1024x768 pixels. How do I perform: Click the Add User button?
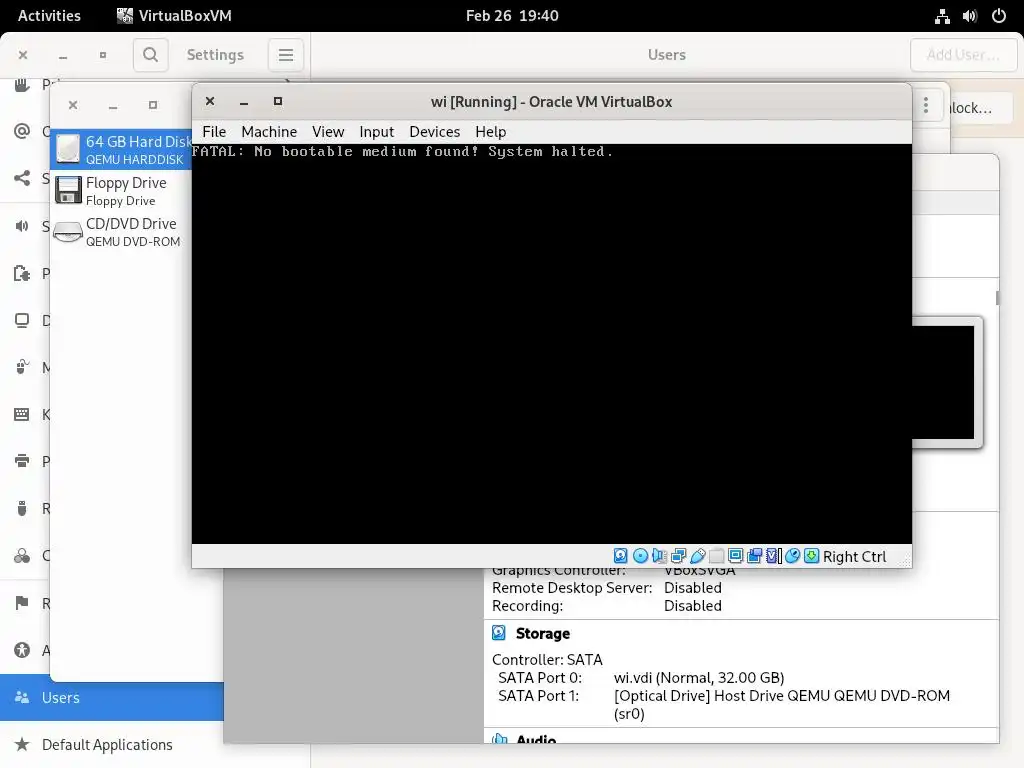coord(963,55)
